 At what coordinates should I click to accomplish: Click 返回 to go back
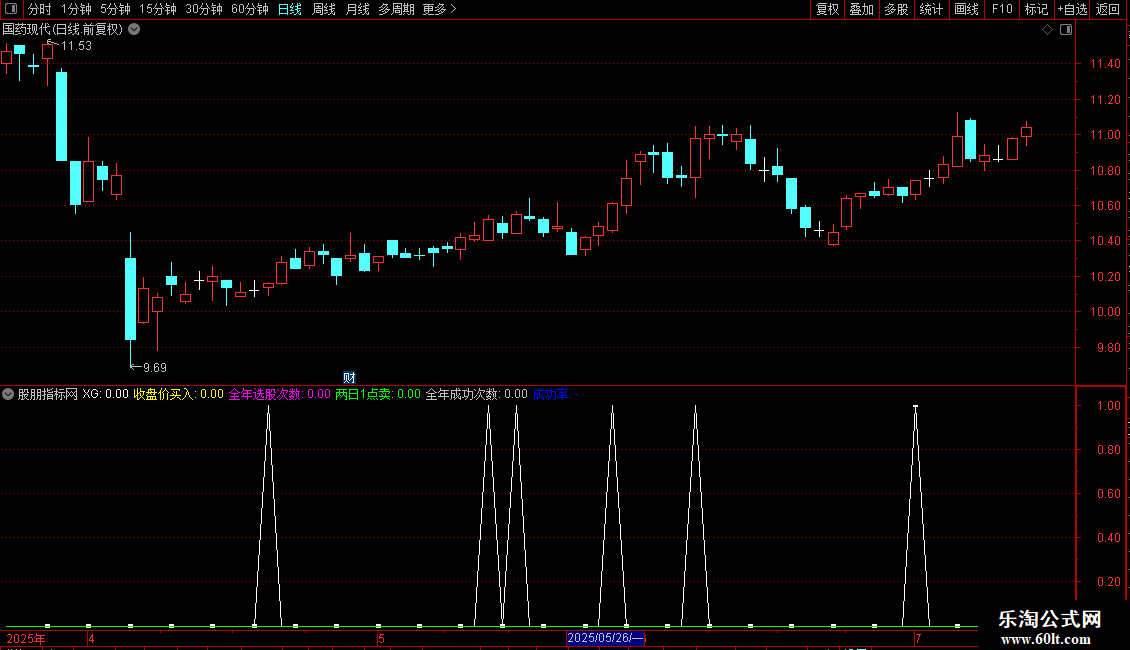1108,9
